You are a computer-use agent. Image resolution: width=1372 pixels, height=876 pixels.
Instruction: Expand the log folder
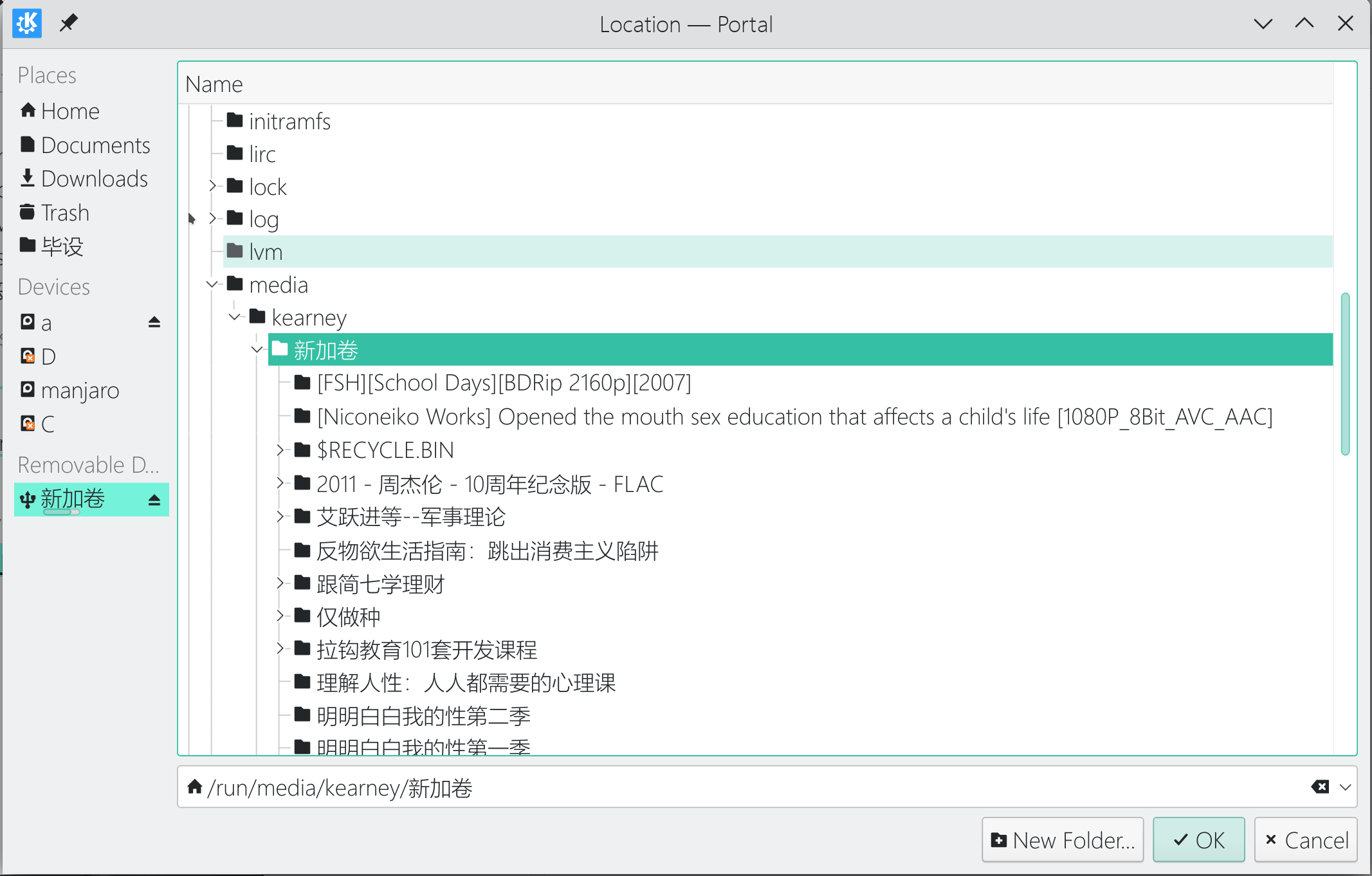click(212, 219)
